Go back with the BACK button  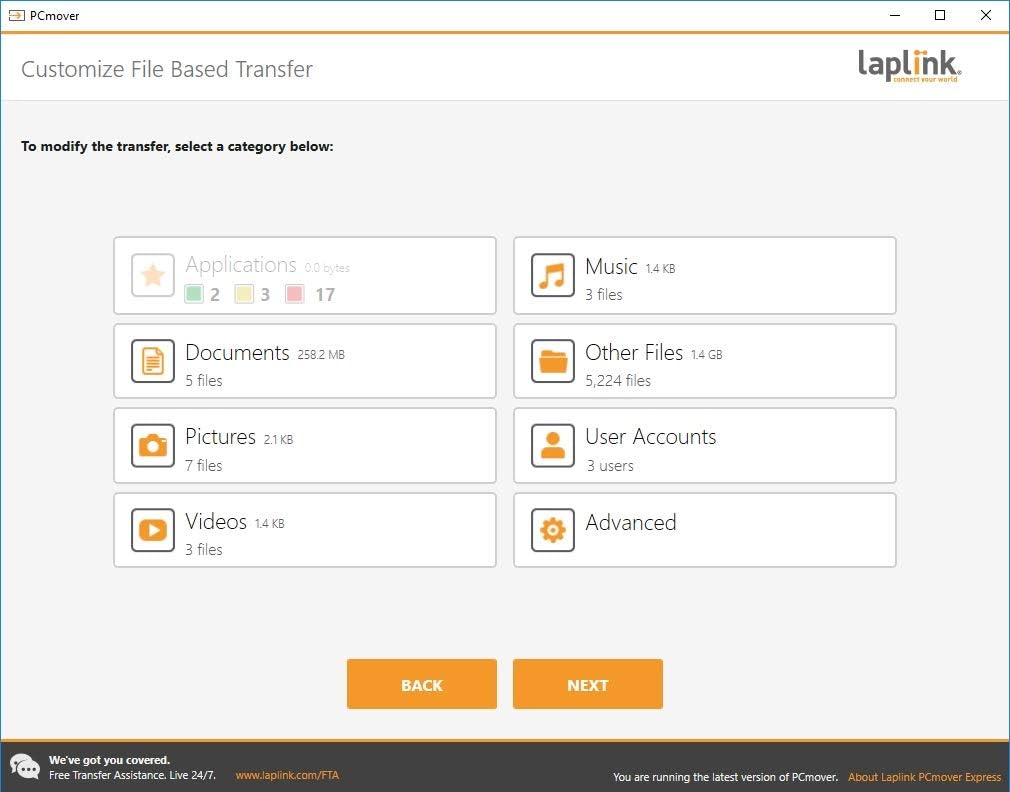click(422, 684)
